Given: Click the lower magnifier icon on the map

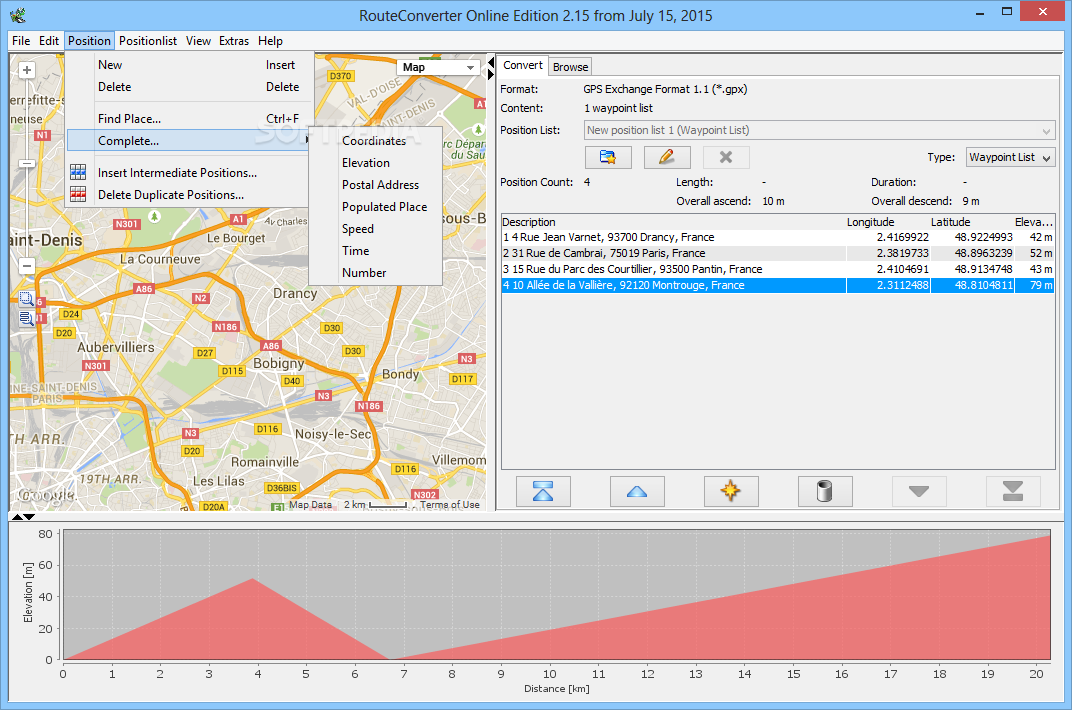Looking at the screenshot, I should coord(27,318).
